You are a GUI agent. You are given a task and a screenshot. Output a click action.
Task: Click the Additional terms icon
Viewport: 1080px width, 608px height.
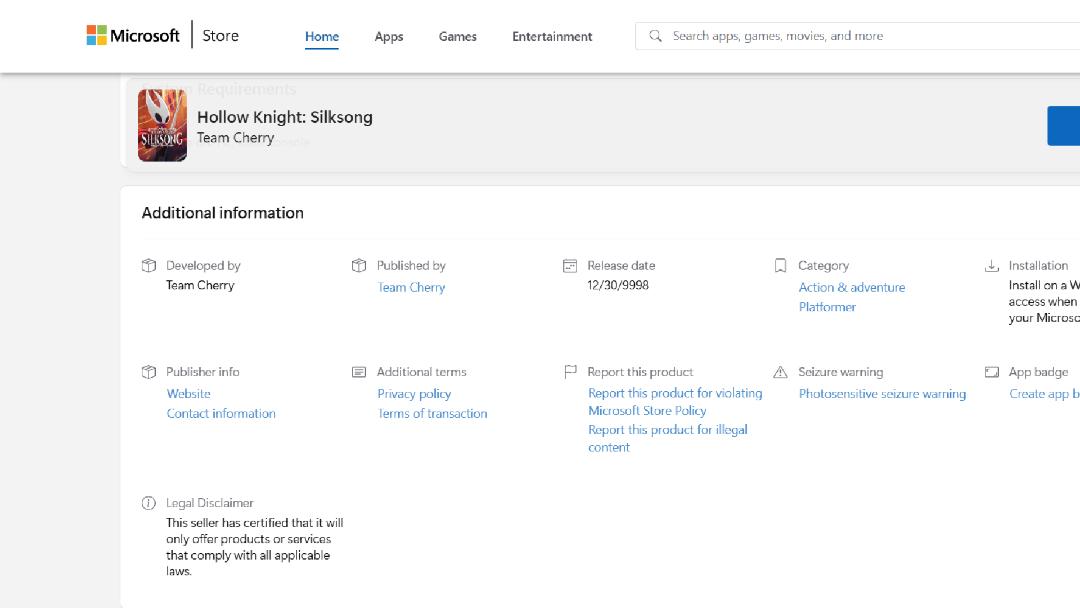359,372
